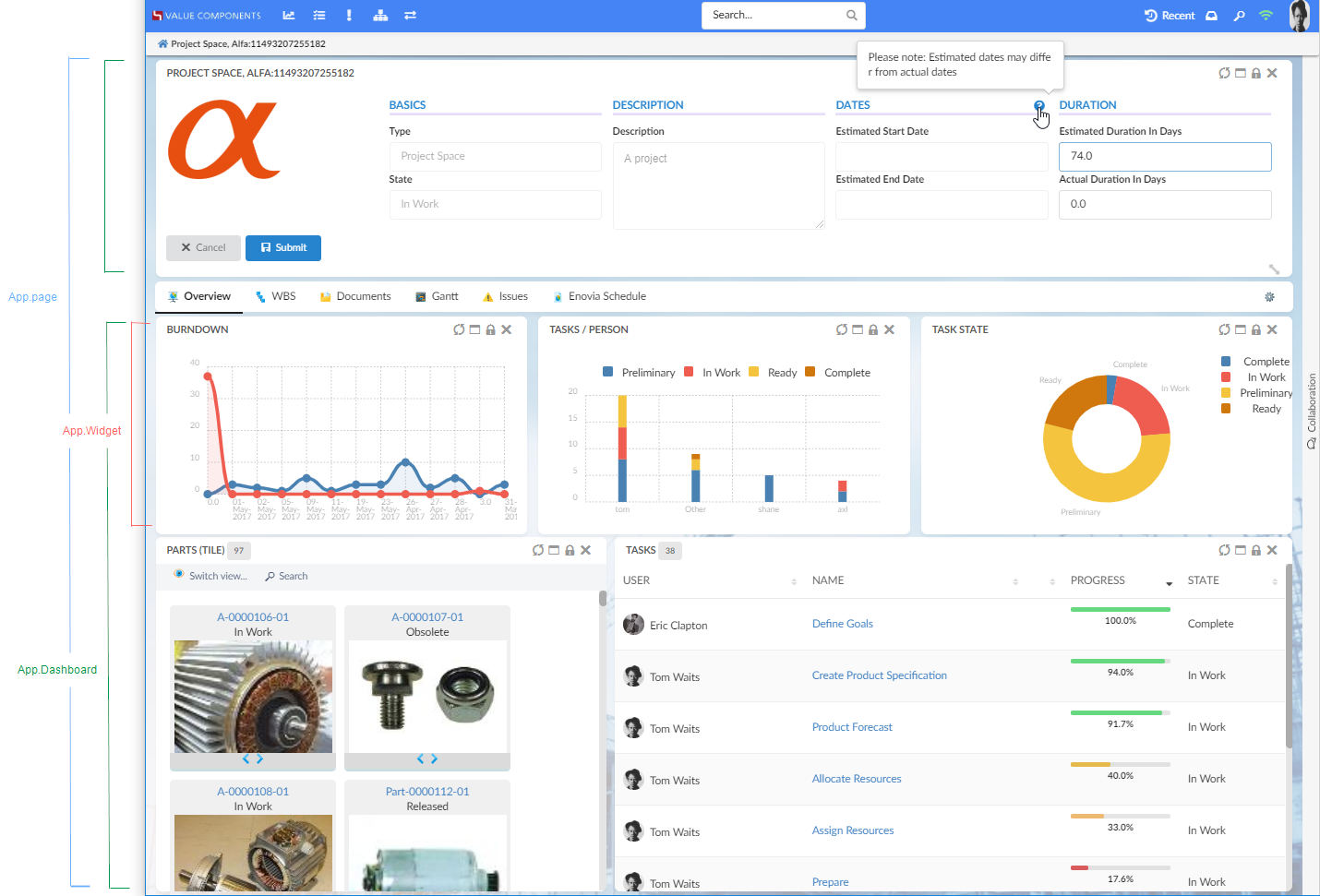This screenshot has width=1320, height=896.
Task: Click the Define Goals progress bar
Action: [1120, 610]
